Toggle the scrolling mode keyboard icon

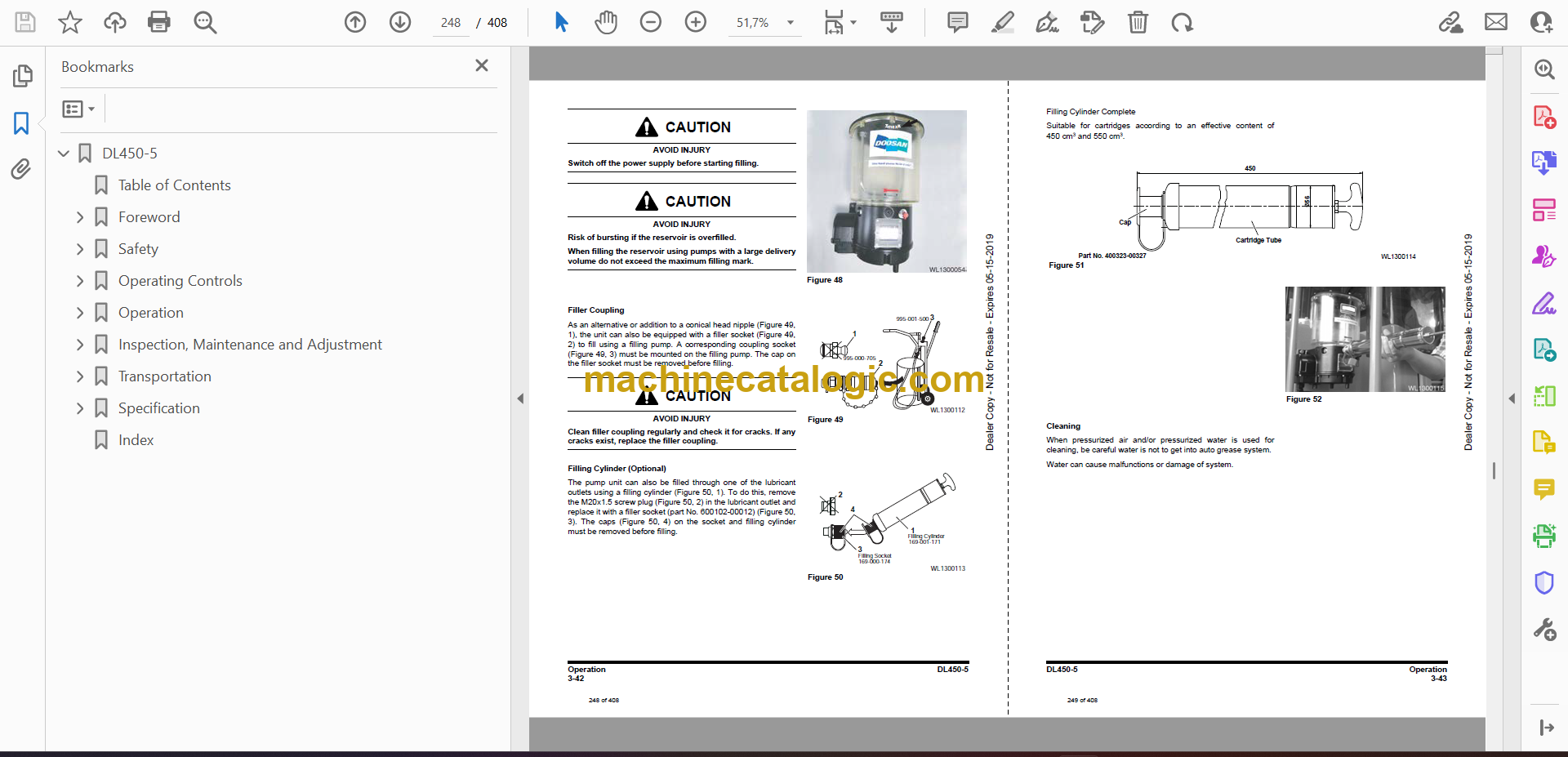coord(891,22)
